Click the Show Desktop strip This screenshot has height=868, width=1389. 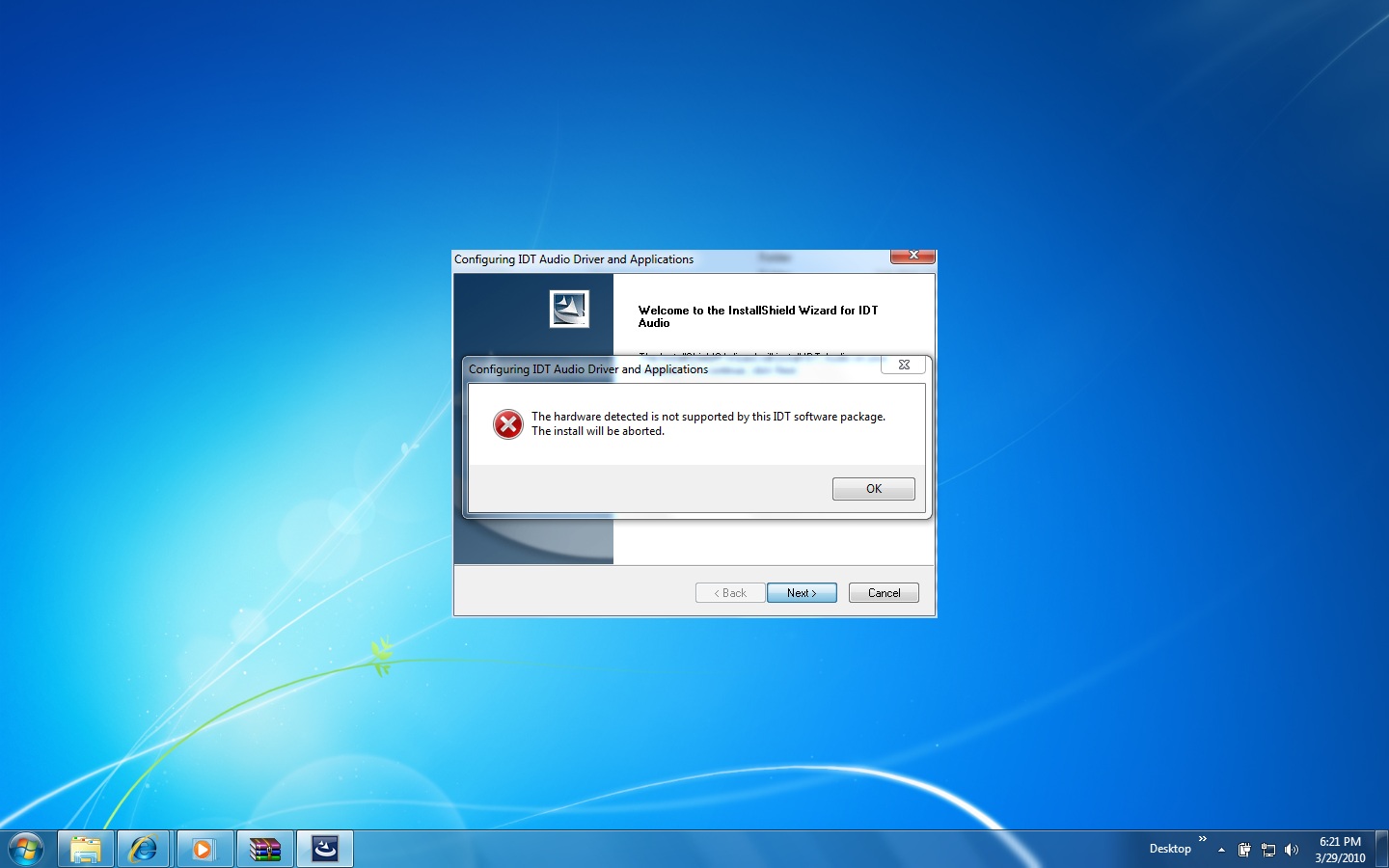[1381, 849]
